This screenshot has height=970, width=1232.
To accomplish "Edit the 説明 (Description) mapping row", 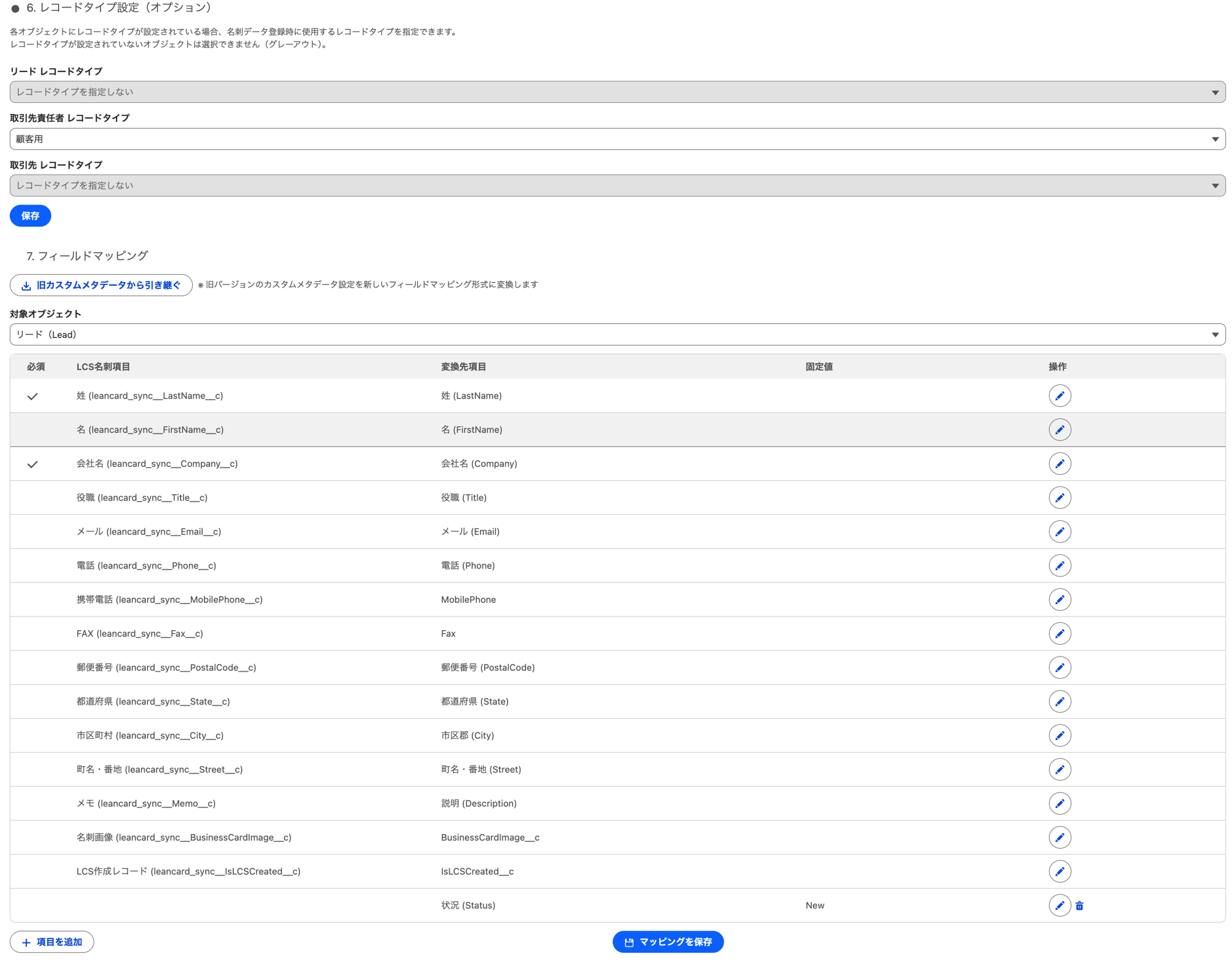I will point(1060,803).
